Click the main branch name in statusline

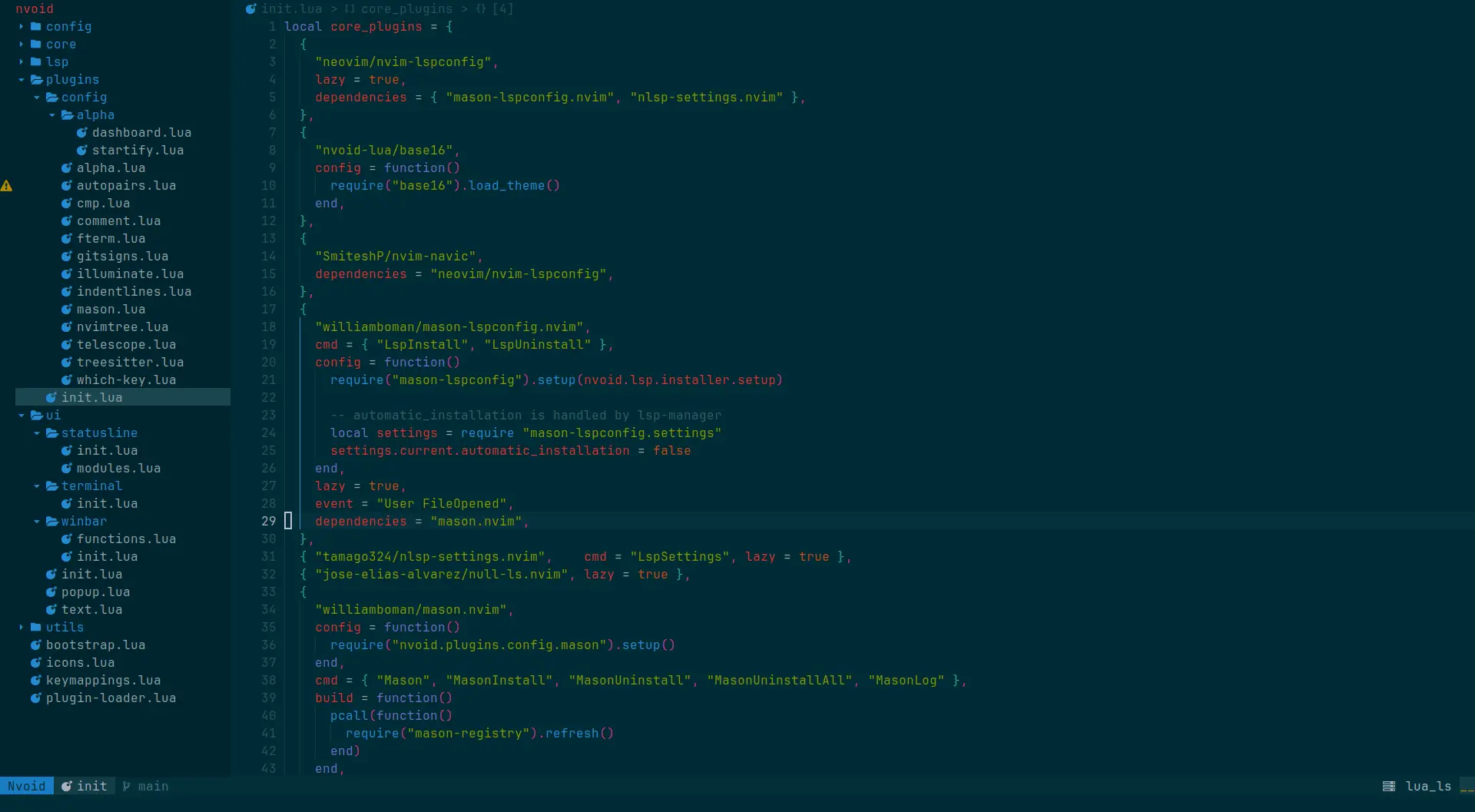154,787
